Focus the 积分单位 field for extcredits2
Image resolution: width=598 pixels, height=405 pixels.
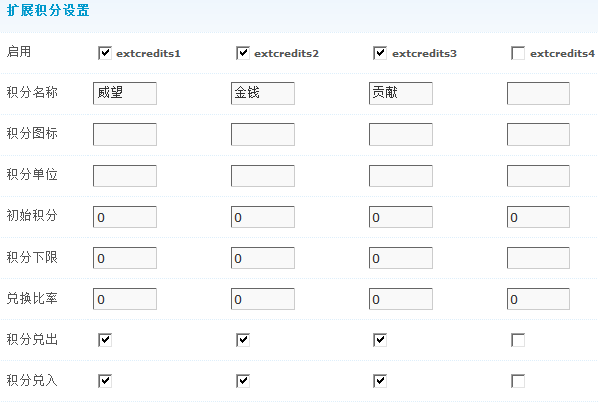tap(263, 176)
